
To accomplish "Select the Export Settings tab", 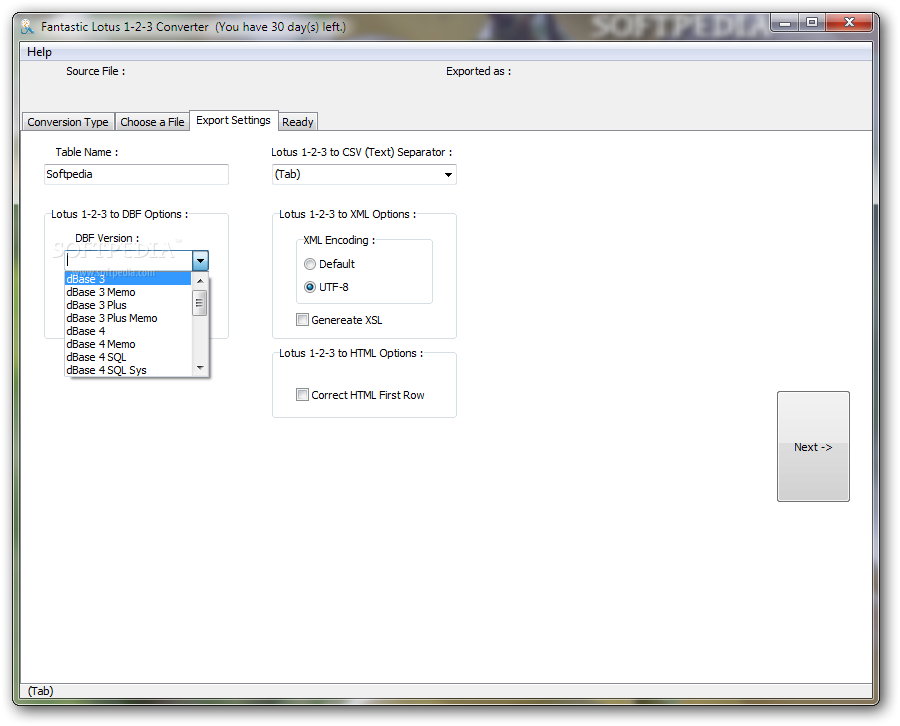I will tap(233, 121).
